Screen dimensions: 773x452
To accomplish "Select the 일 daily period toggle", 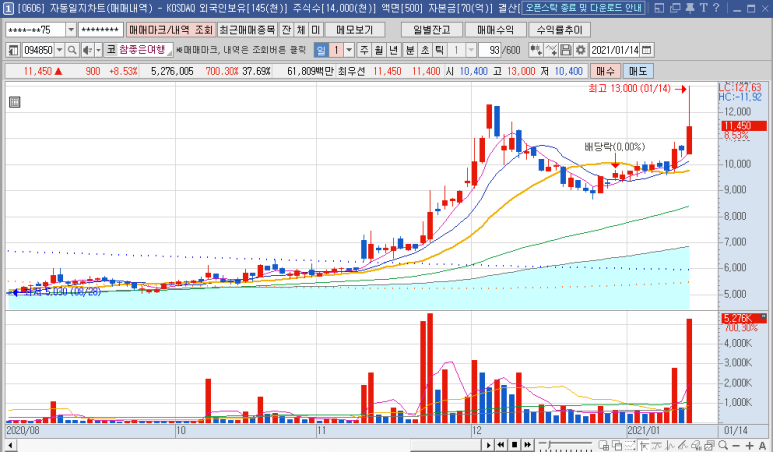I will pyautogui.click(x=321, y=50).
